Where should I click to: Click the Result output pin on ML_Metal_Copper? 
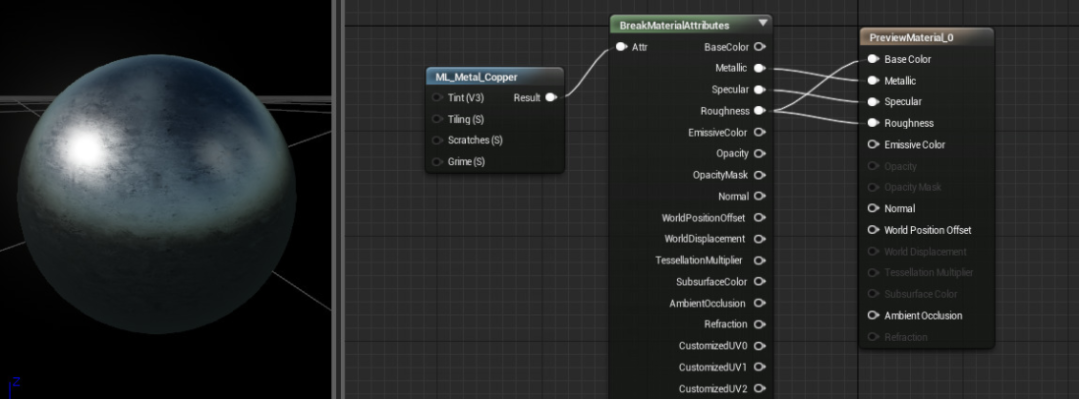tap(551, 98)
